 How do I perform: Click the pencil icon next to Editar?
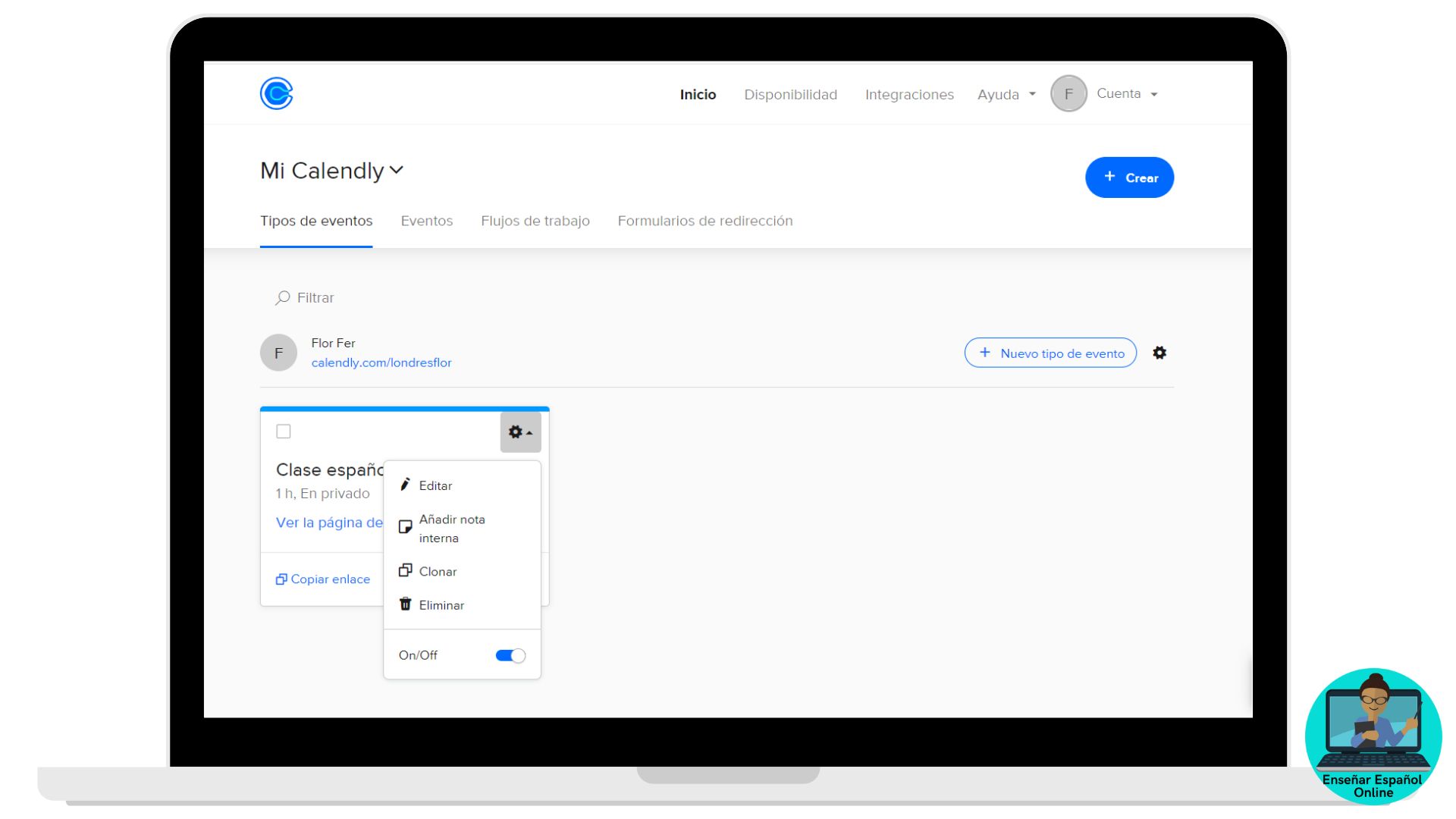click(405, 485)
